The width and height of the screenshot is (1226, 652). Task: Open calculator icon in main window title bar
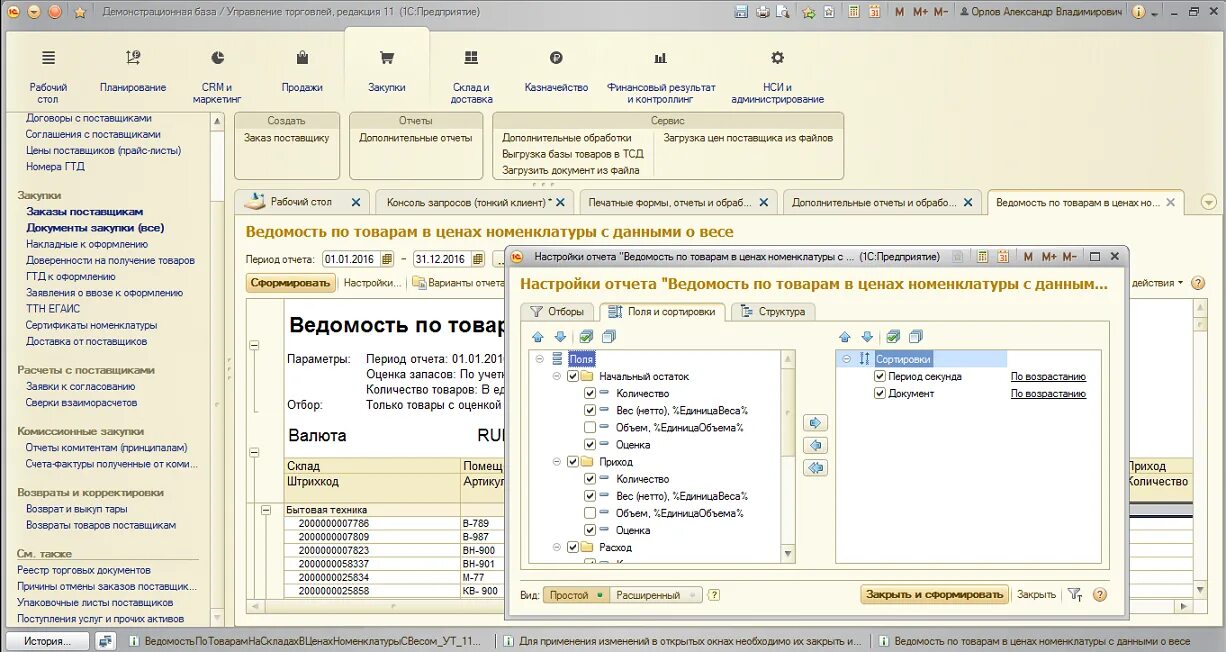pyautogui.click(x=853, y=12)
